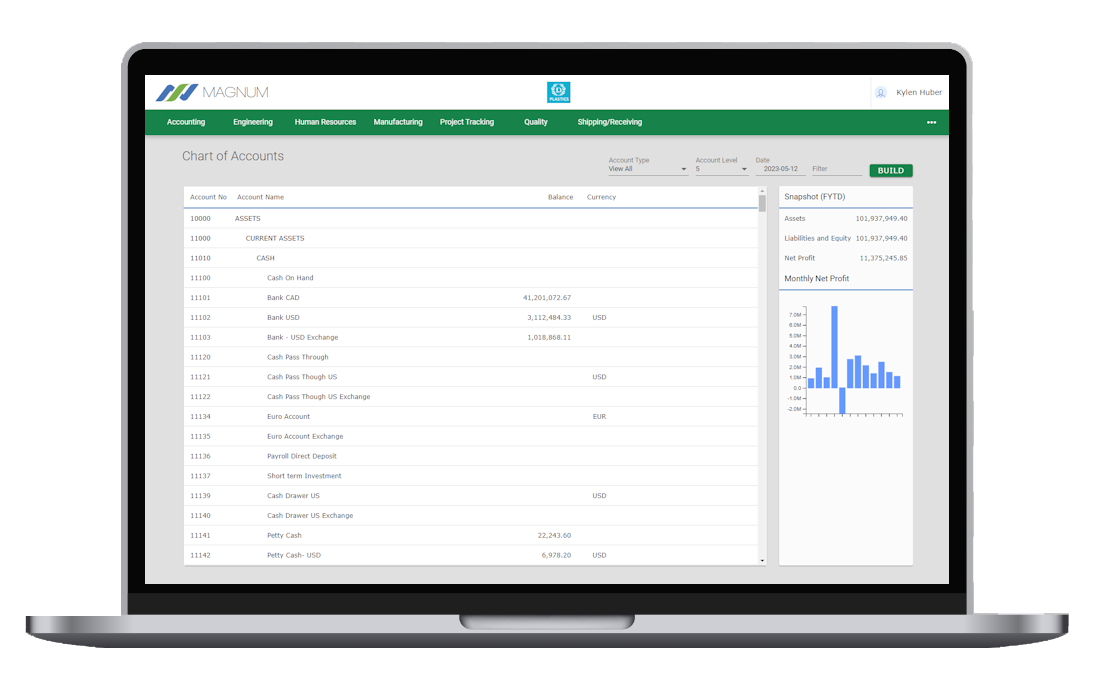The width and height of the screenshot is (1103, 682).
Task: Click the scroll down arrow in accounts table
Action: pyautogui.click(x=762, y=560)
